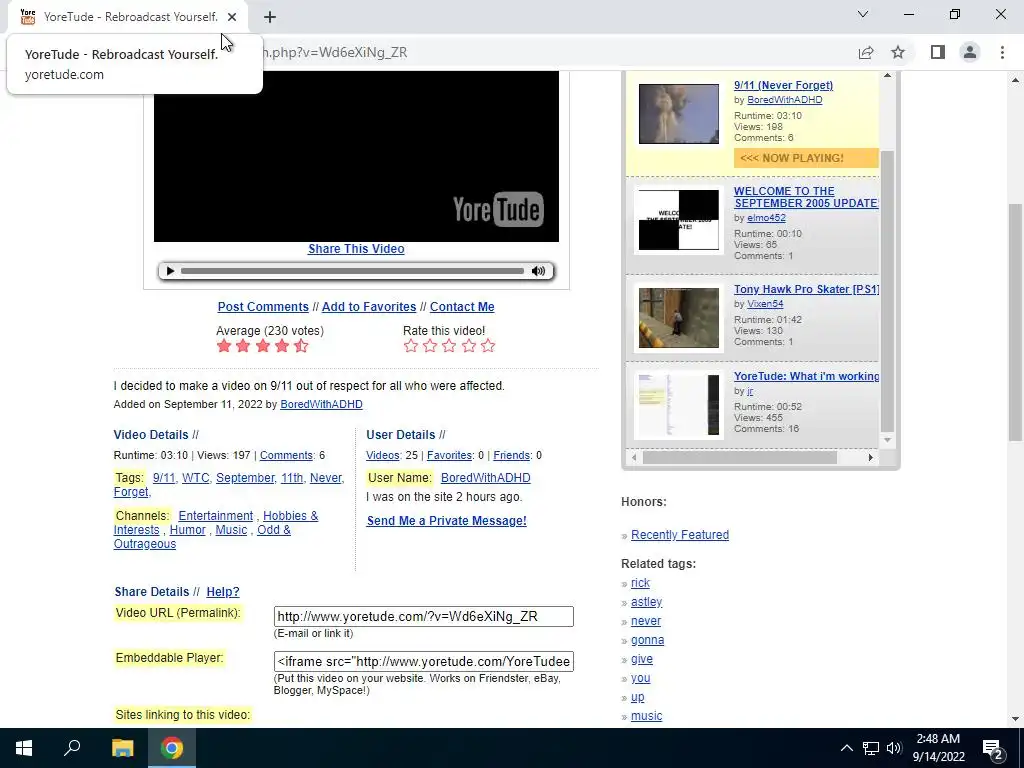
Task: Open the Chrome profile avatar
Action: 970,52
